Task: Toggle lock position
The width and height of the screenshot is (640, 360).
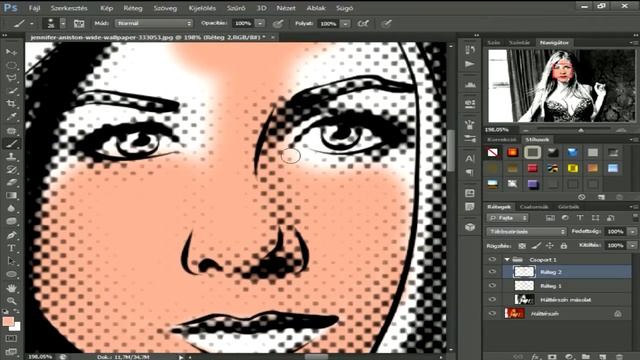Action: (x=550, y=246)
